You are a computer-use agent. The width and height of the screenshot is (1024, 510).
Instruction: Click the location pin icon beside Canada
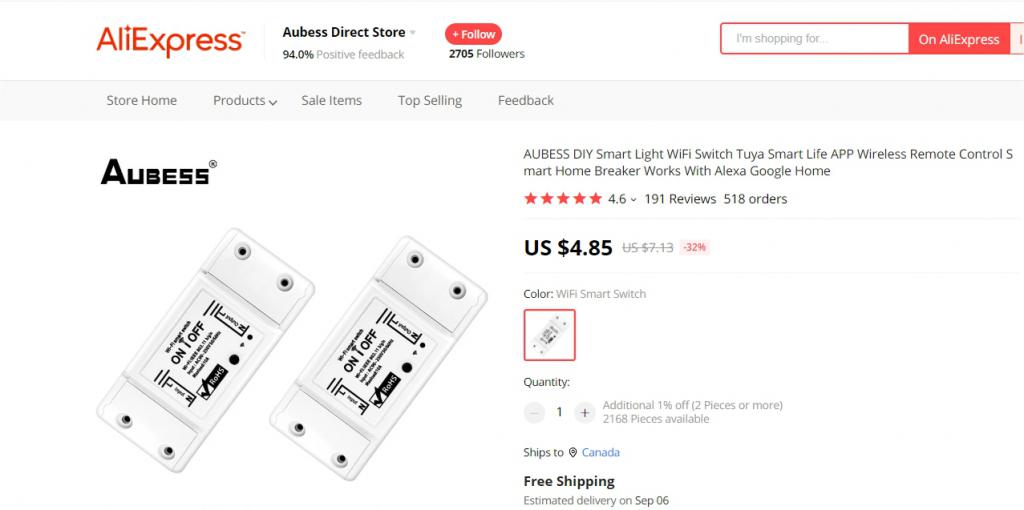tap(573, 452)
